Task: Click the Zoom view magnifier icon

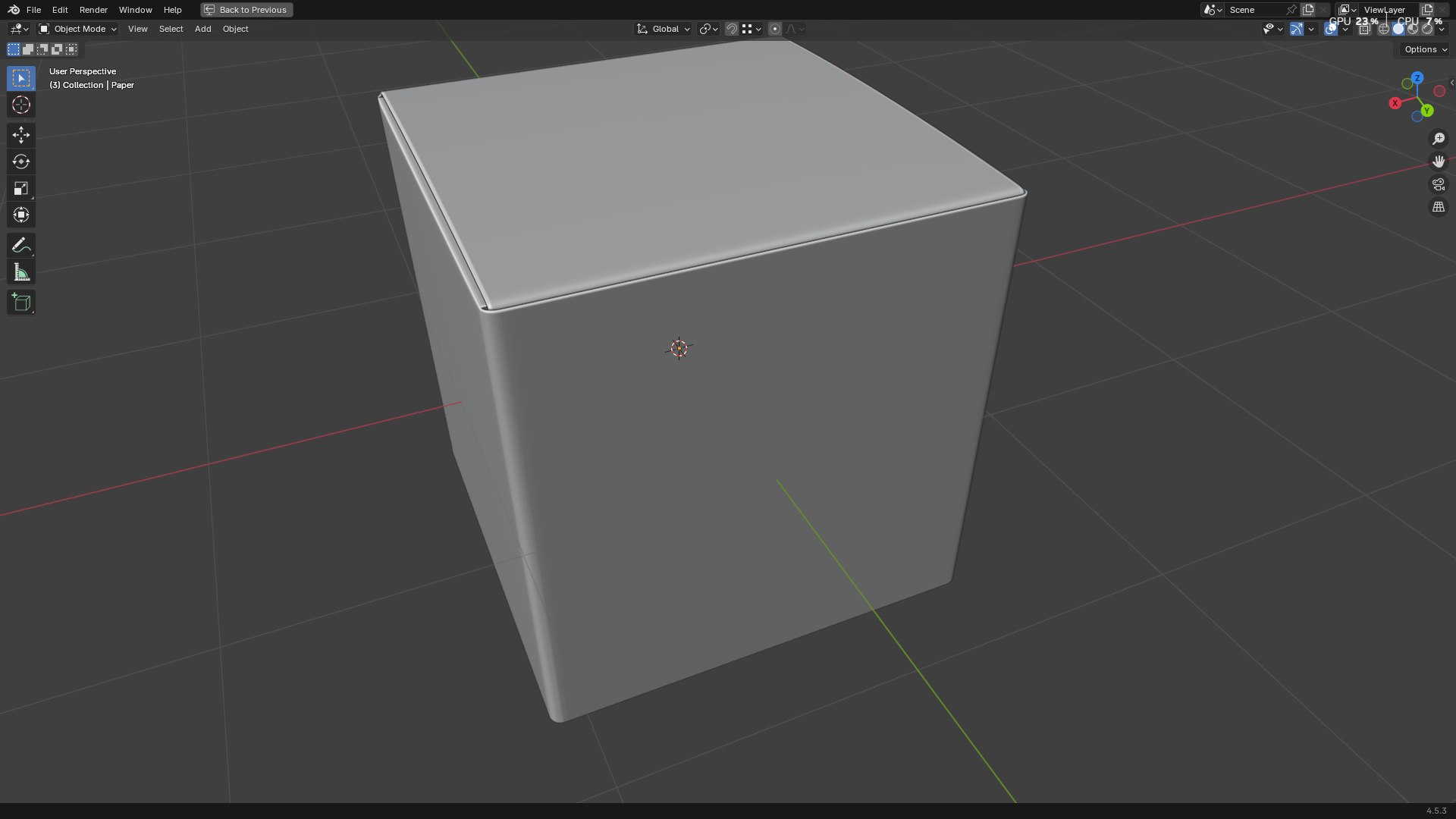Action: tap(1439, 139)
